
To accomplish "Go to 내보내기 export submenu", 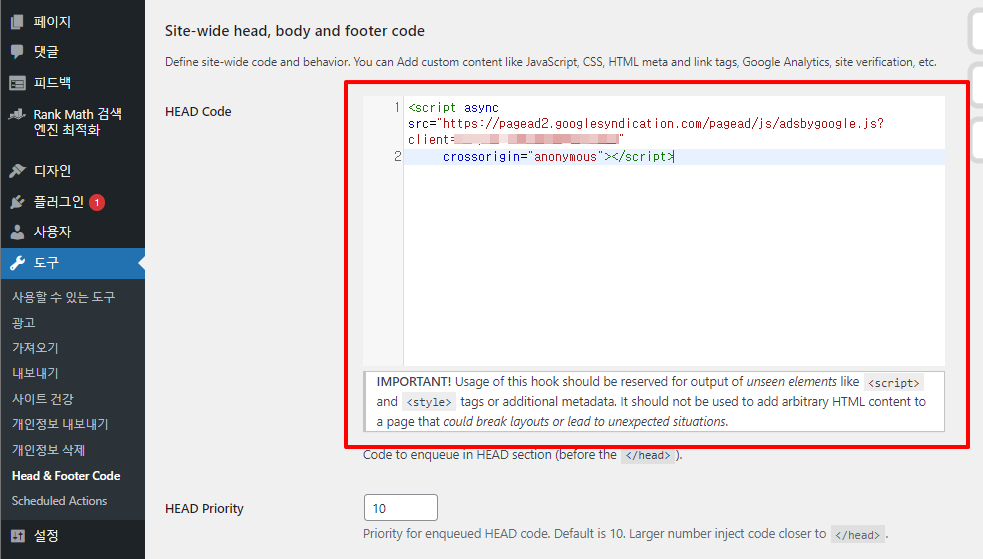I will [x=35, y=374].
